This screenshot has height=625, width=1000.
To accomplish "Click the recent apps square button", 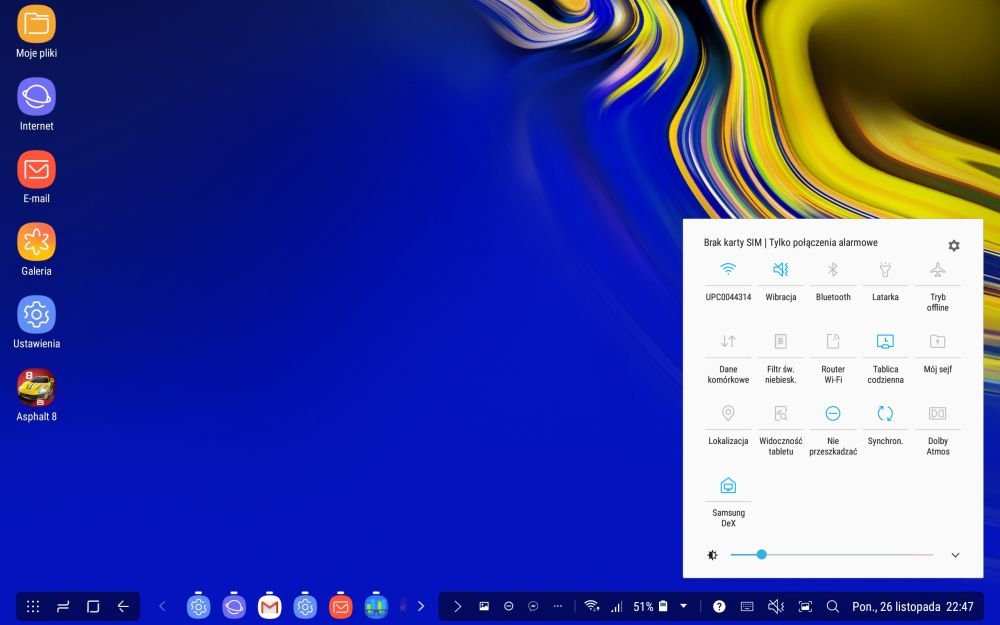I will [93, 607].
